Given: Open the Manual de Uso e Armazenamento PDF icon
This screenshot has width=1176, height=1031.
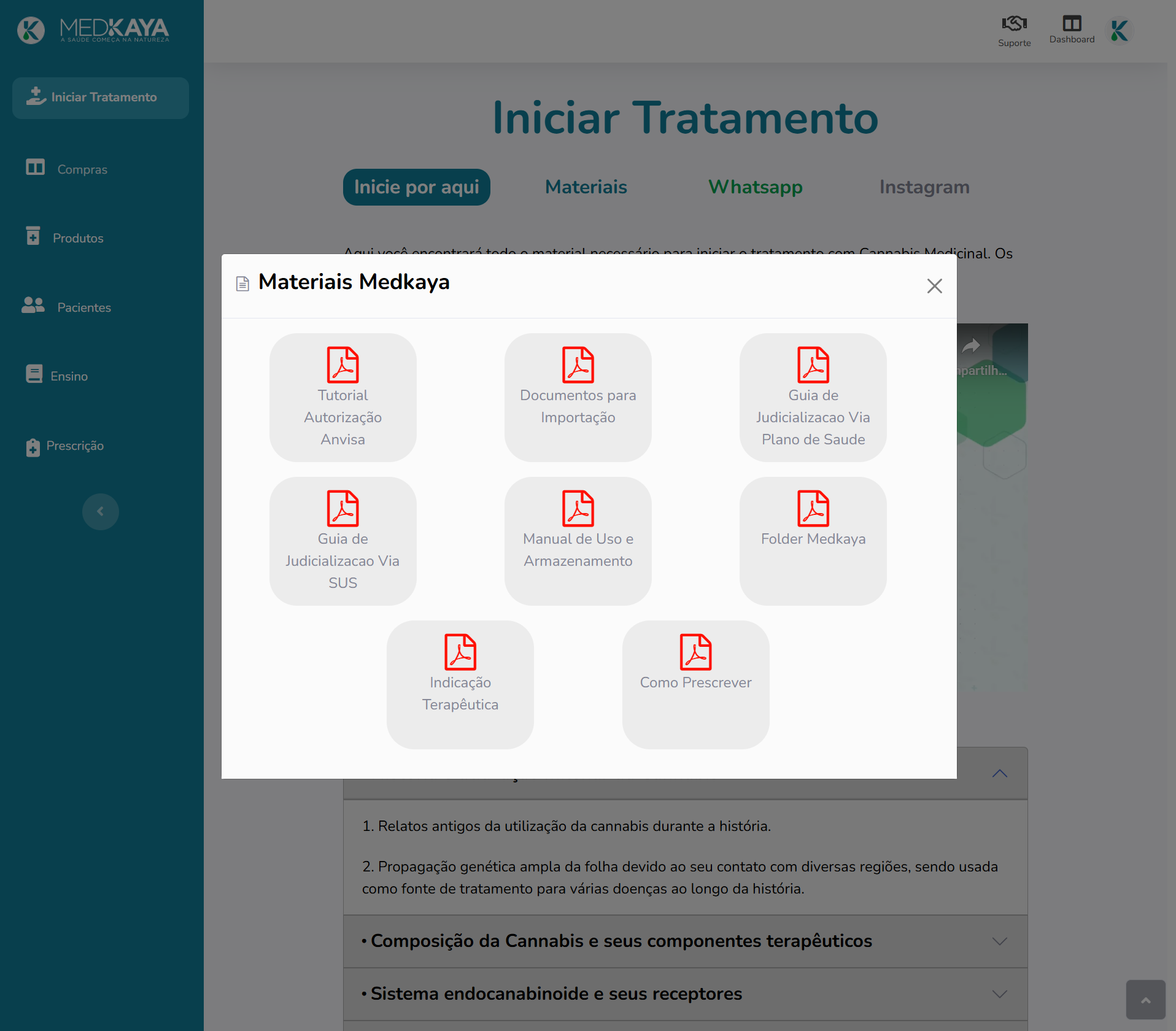Looking at the screenshot, I should (578, 509).
